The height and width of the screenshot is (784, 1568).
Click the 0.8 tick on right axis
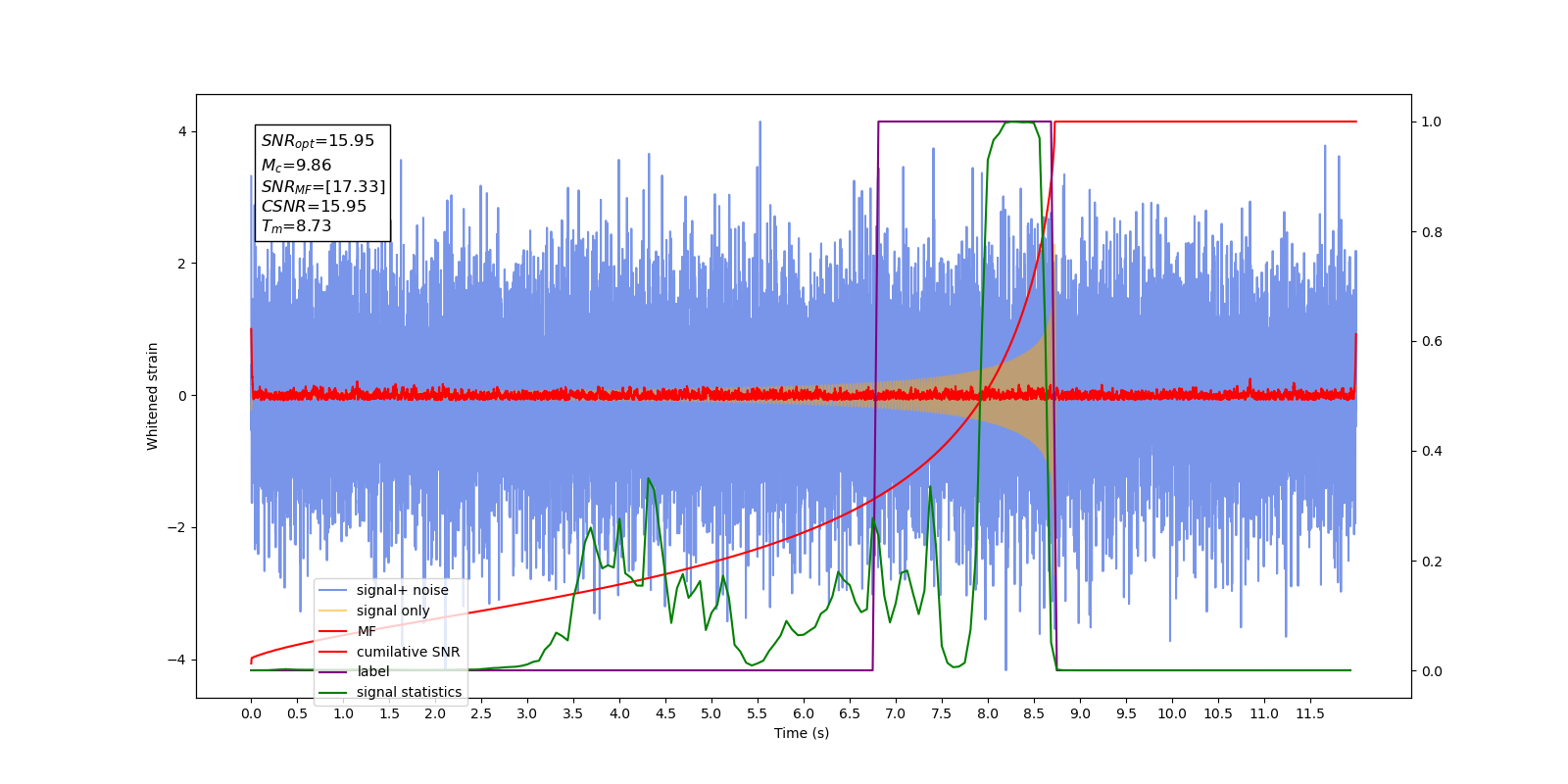[x=1432, y=232]
